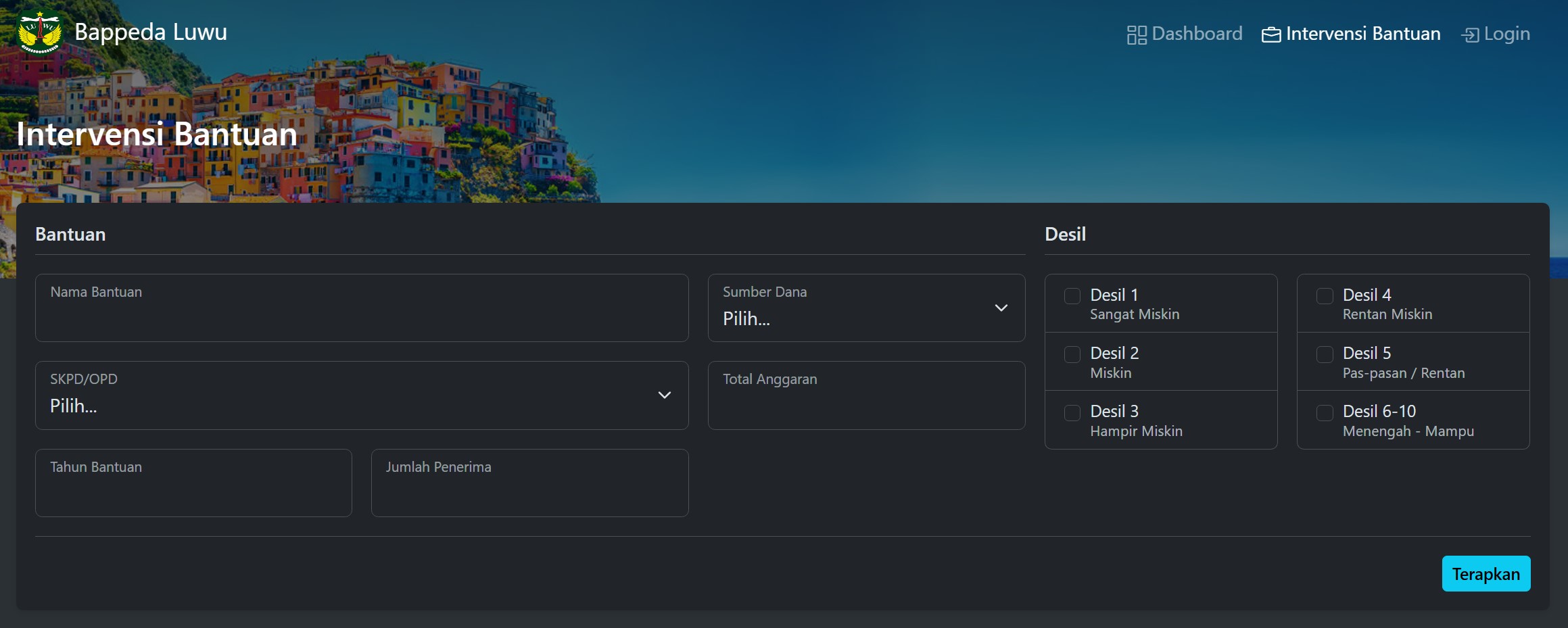Select the Tahun Bantuan input field
Viewport: 1568px width, 628px height.
[x=193, y=483]
